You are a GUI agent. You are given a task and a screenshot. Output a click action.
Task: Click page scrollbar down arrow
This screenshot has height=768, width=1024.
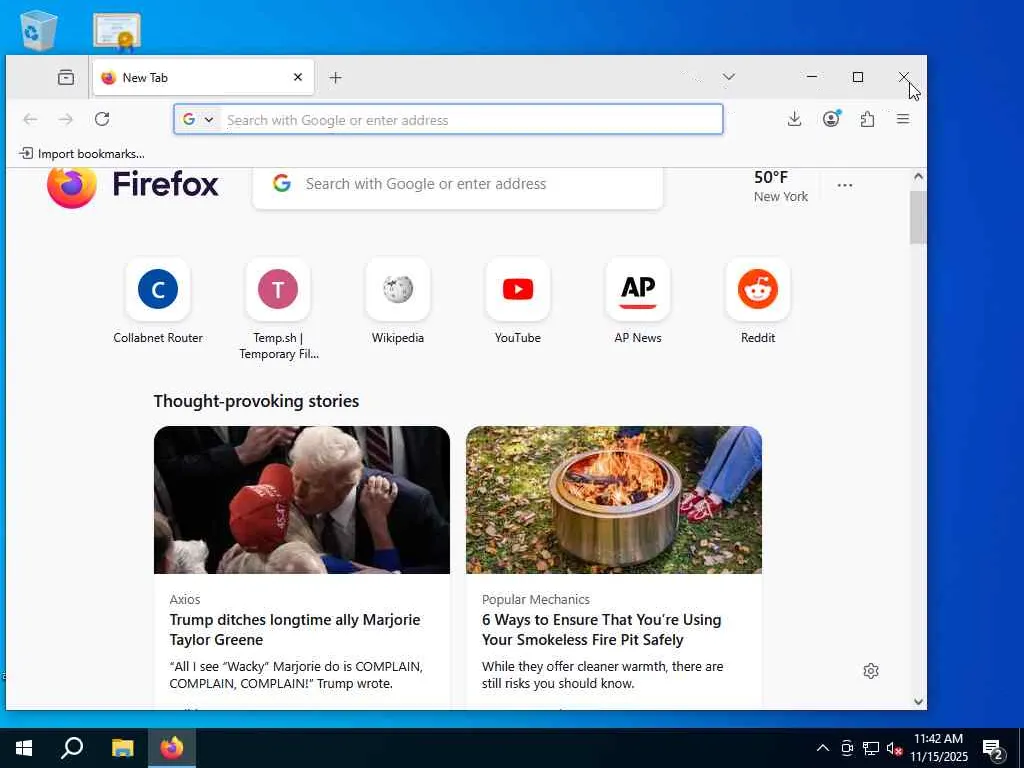(x=918, y=702)
